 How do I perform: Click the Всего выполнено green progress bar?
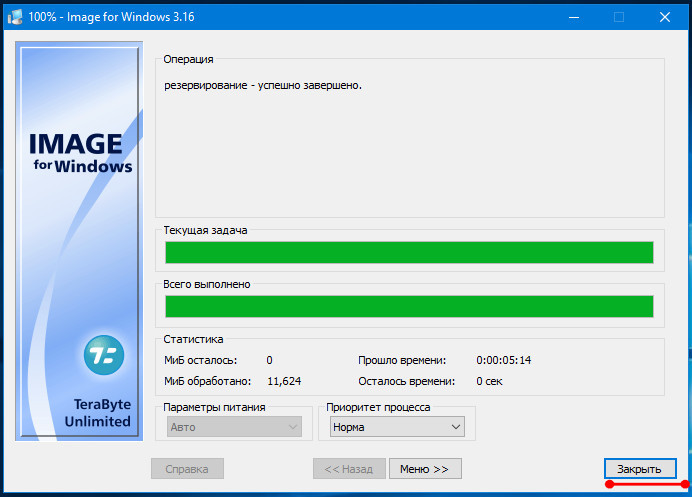[x=409, y=306]
